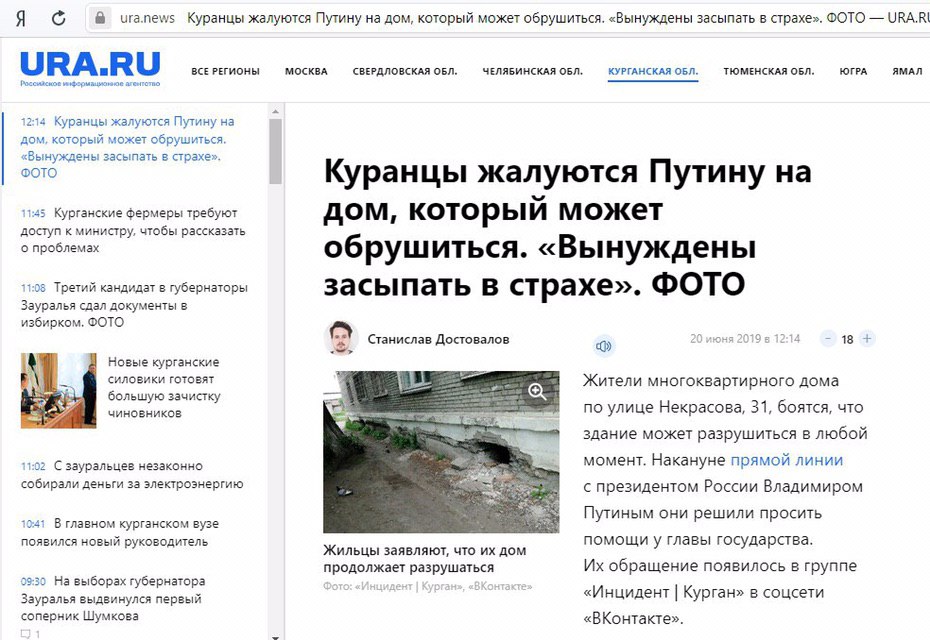Reload the page with the refresh icon

pyautogui.click(x=58, y=18)
